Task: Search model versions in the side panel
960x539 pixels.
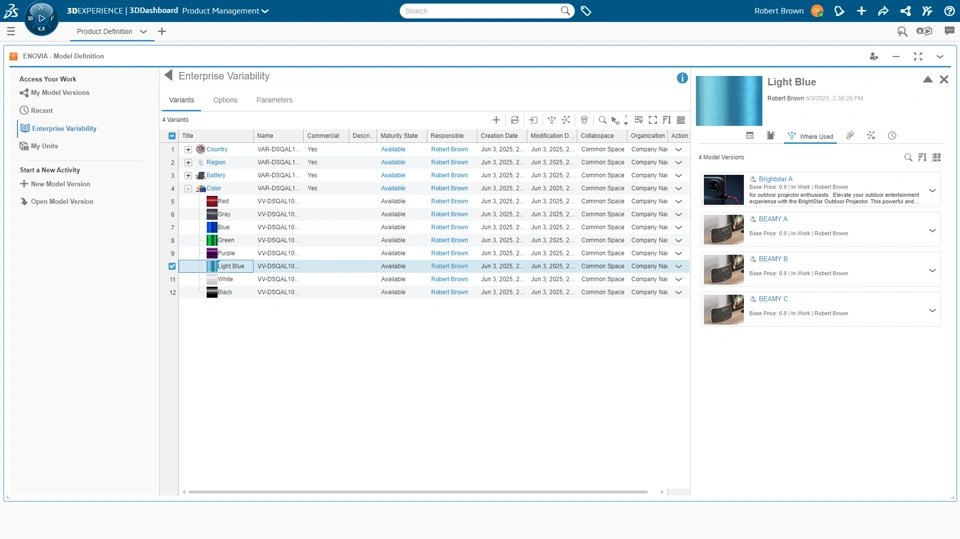Action: (908, 157)
